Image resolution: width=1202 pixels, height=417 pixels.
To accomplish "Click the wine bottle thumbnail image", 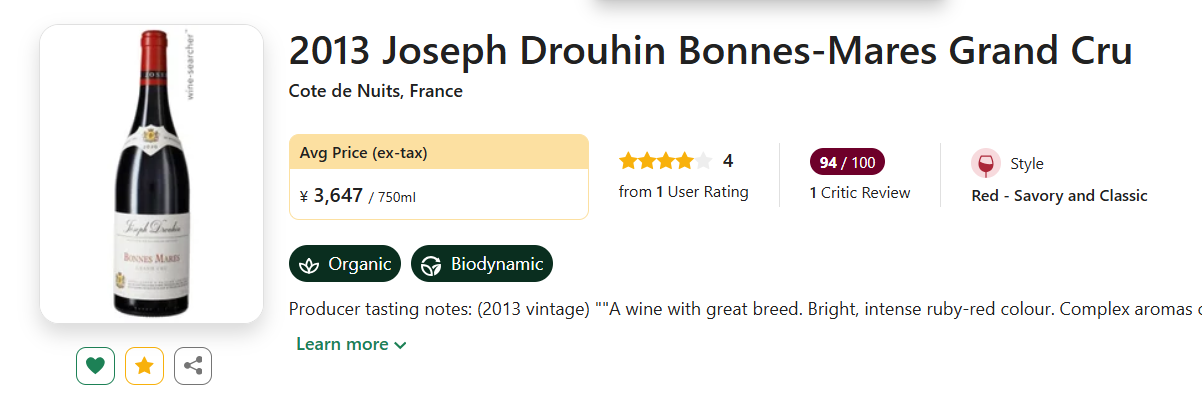I will pyautogui.click(x=151, y=173).
